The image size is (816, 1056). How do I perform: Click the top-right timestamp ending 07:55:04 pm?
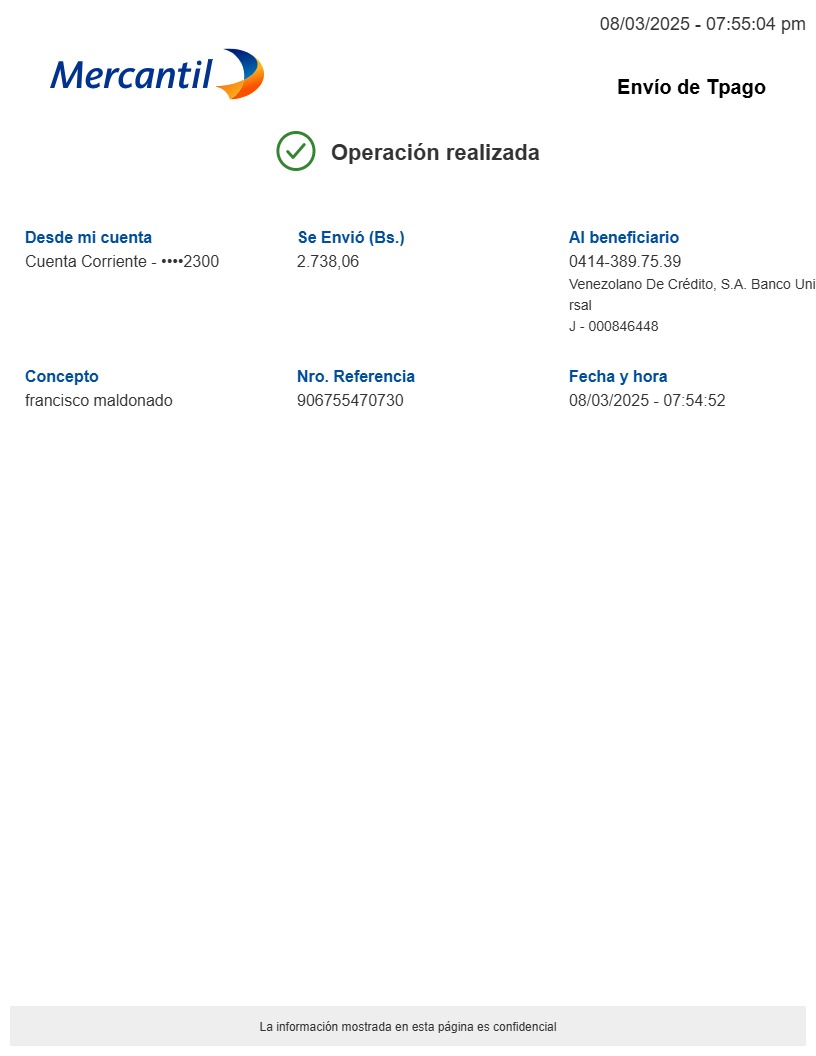tap(702, 24)
